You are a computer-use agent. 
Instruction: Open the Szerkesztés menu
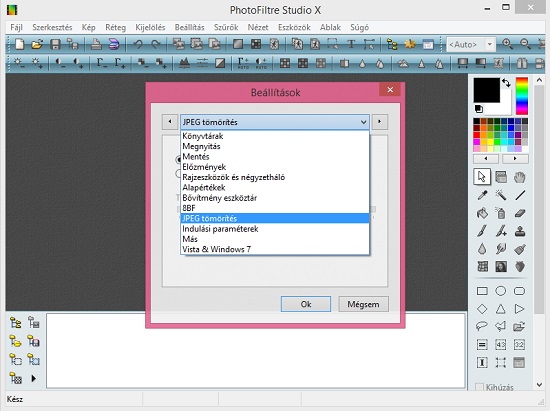pyautogui.click(x=52, y=27)
